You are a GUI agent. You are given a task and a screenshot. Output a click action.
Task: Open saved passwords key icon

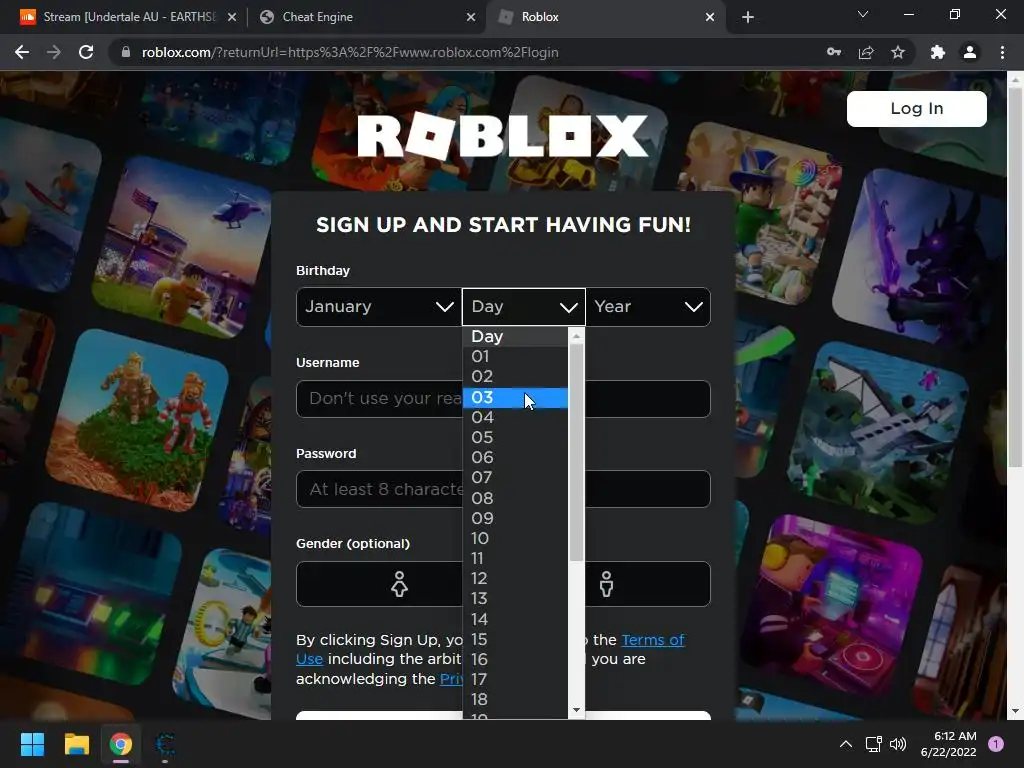tap(833, 52)
